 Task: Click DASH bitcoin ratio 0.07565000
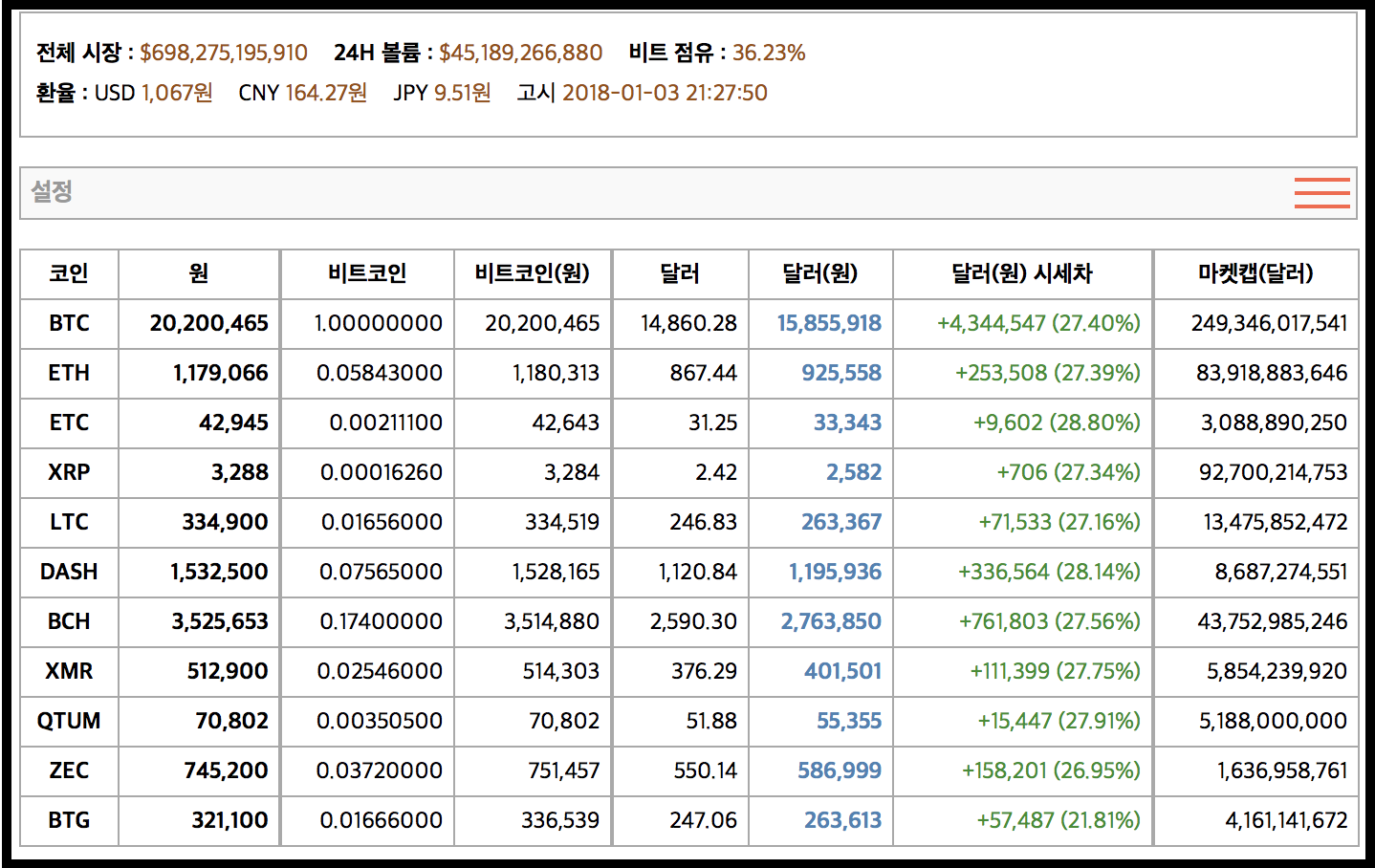[x=381, y=573]
